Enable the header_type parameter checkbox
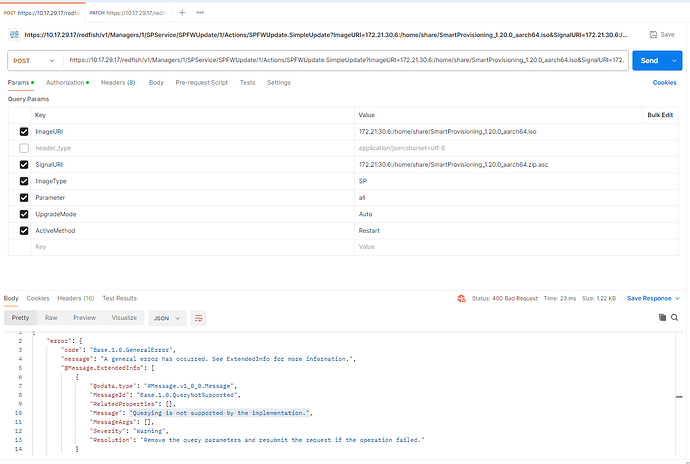This screenshot has width=690, height=464. 24,148
